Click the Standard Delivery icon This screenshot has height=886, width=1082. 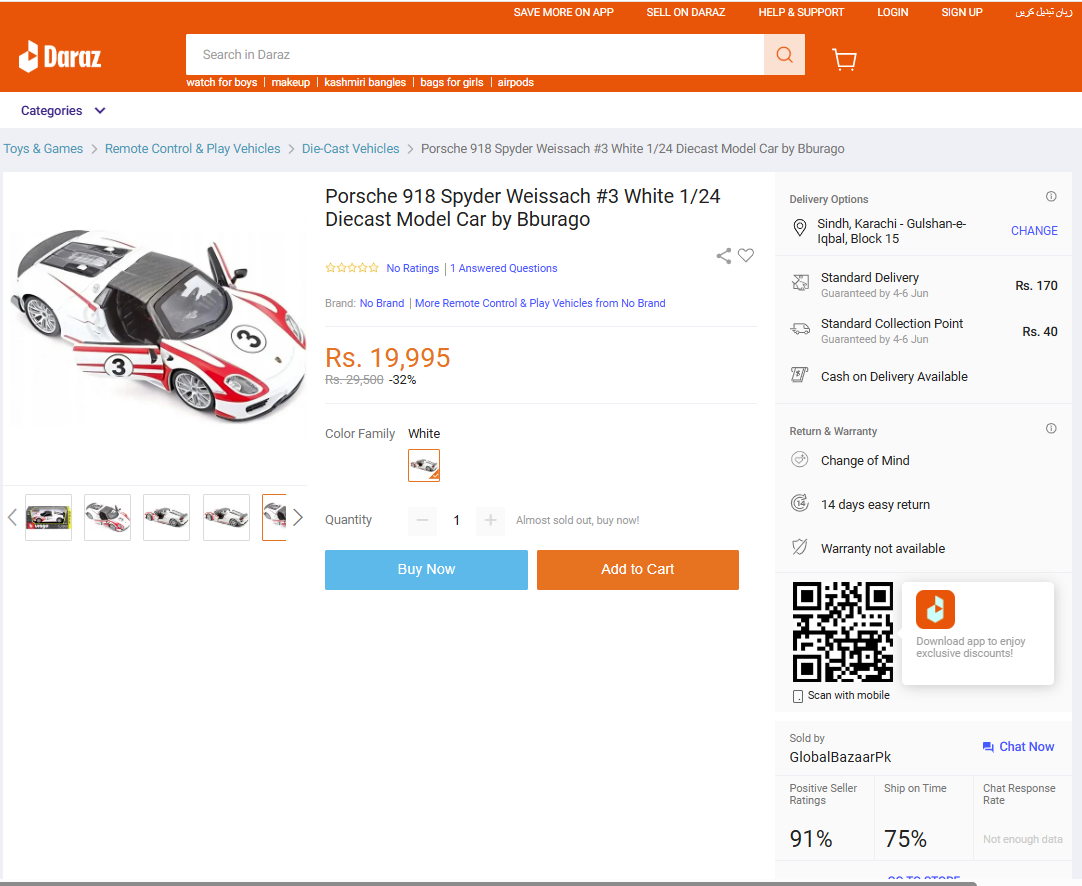pyautogui.click(x=800, y=282)
